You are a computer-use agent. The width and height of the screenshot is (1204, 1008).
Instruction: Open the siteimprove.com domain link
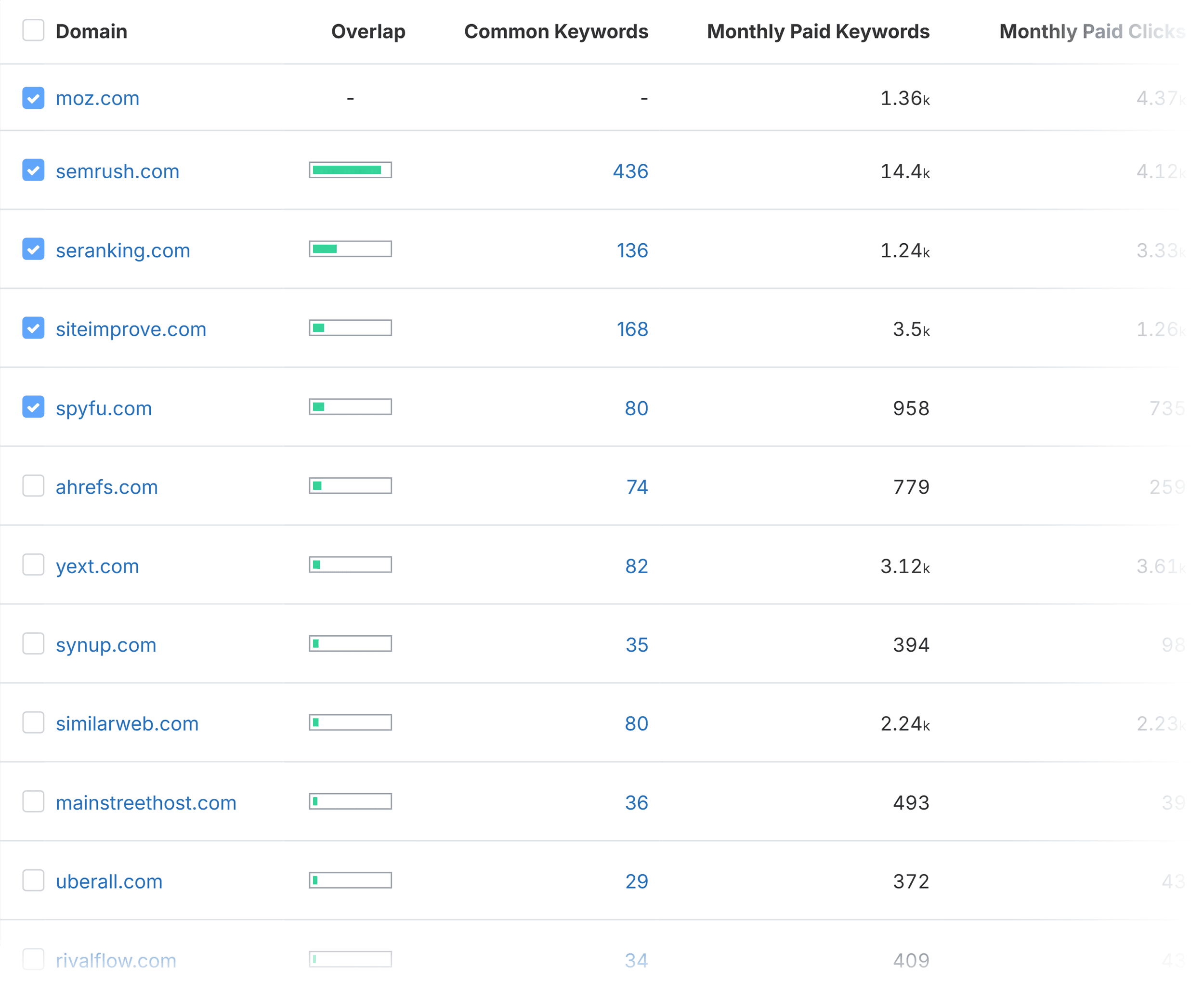tap(131, 329)
